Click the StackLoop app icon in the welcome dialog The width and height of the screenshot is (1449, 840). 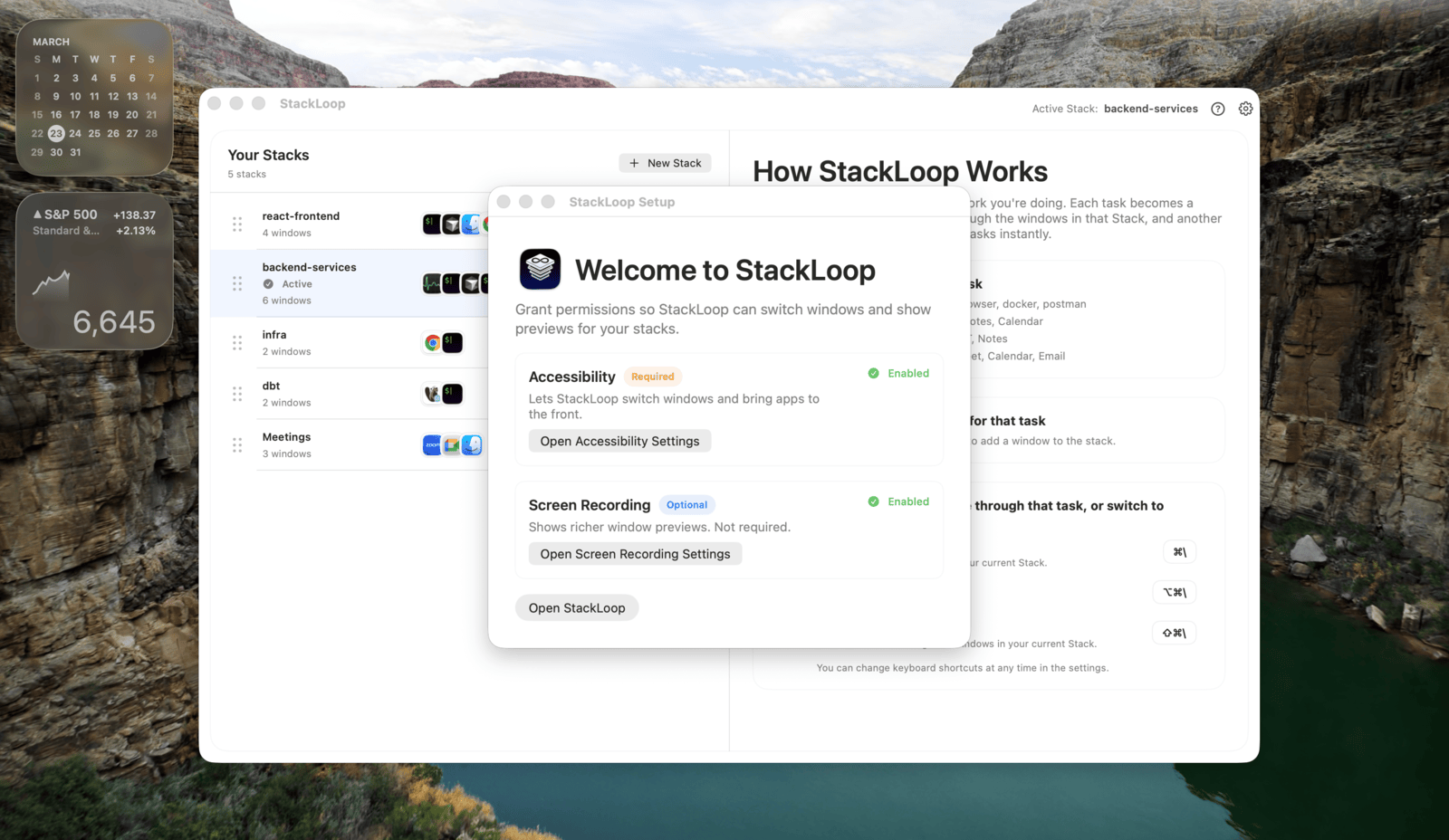pyautogui.click(x=540, y=269)
